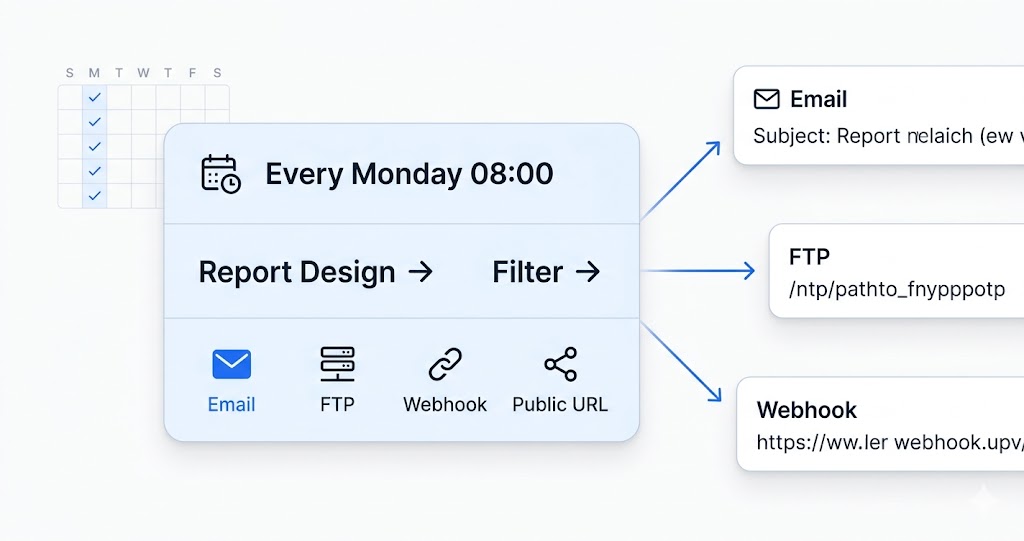Click the Every Monday 08:00 schedule
This screenshot has width=1024, height=541.
tap(409, 174)
